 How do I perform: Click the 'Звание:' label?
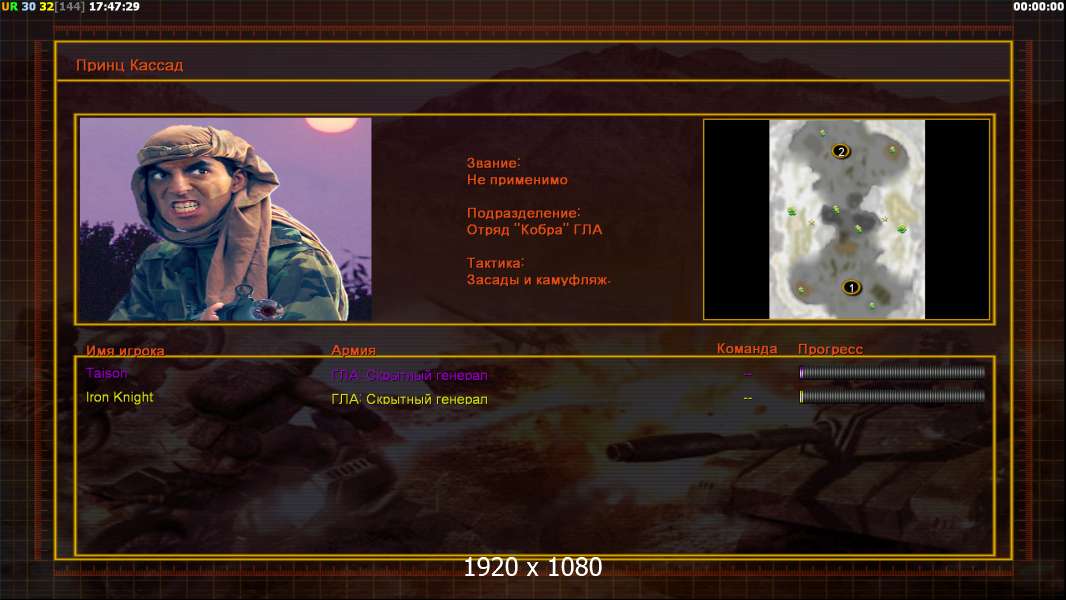pyautogui.click(x=494, y=163)
